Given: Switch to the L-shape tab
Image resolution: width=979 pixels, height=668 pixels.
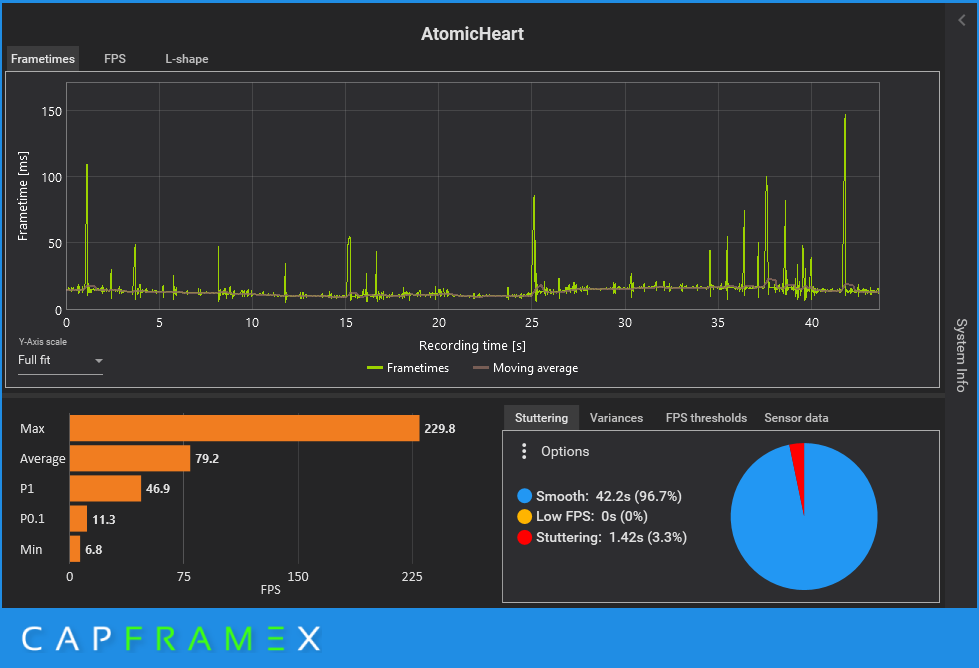Looking at the screenshot, I should tap(187, 59).
